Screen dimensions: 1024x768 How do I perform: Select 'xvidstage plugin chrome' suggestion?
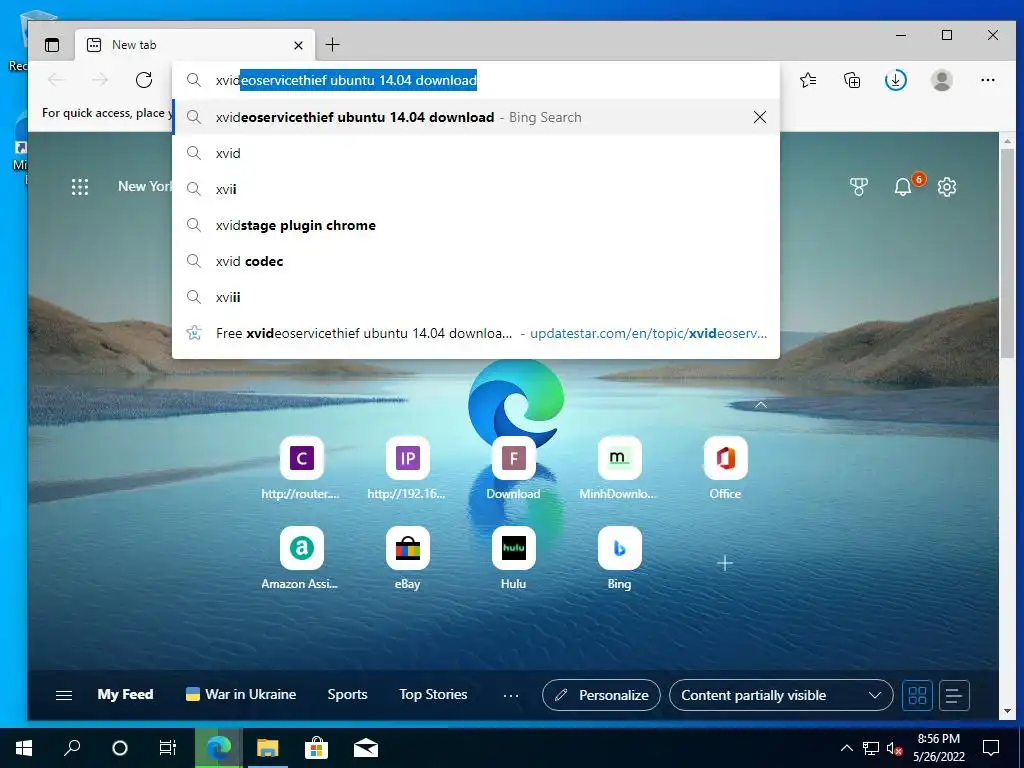click(476, 225)
